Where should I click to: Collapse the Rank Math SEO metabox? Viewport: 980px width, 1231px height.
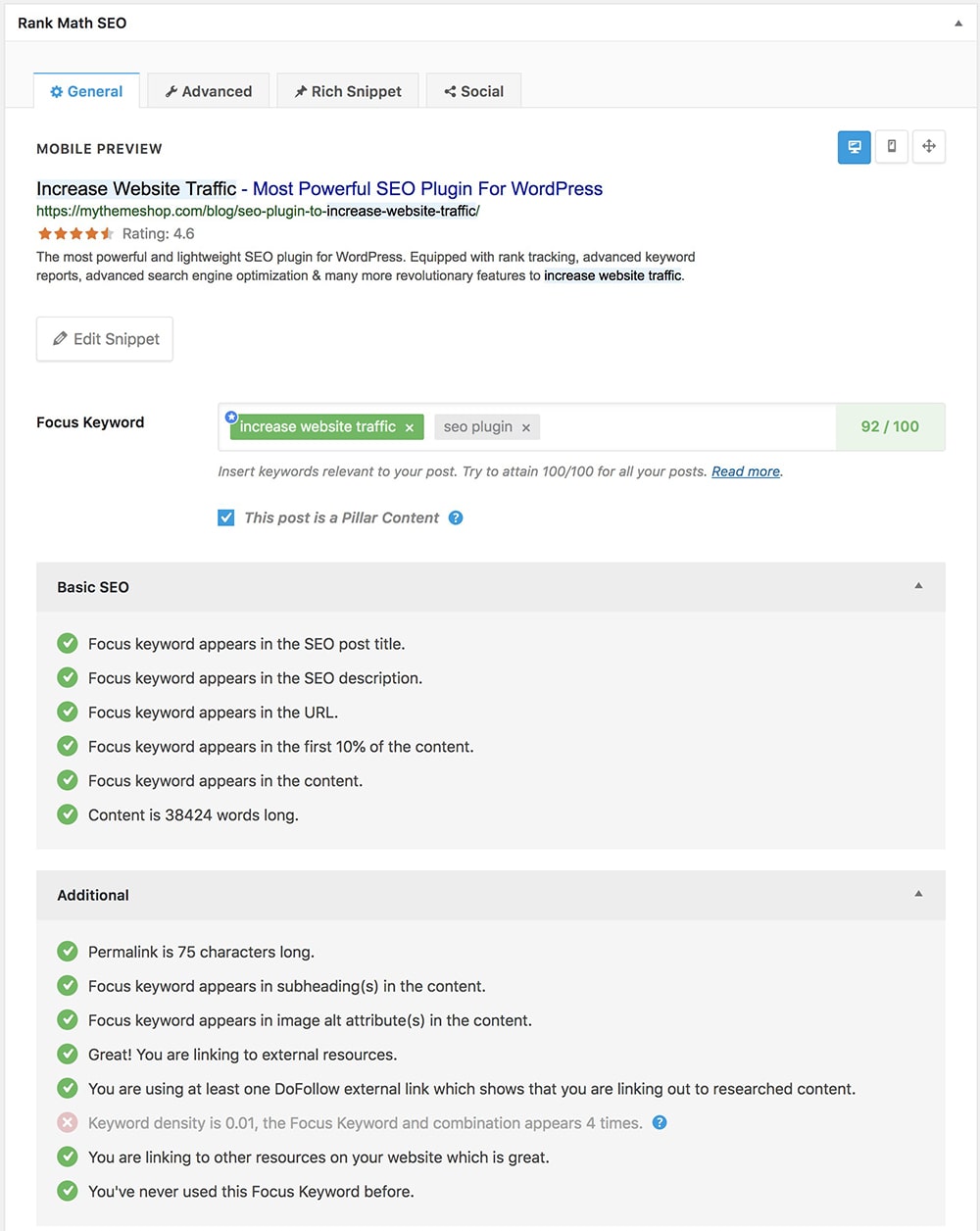pyautogui.click(x=958, y=23)
